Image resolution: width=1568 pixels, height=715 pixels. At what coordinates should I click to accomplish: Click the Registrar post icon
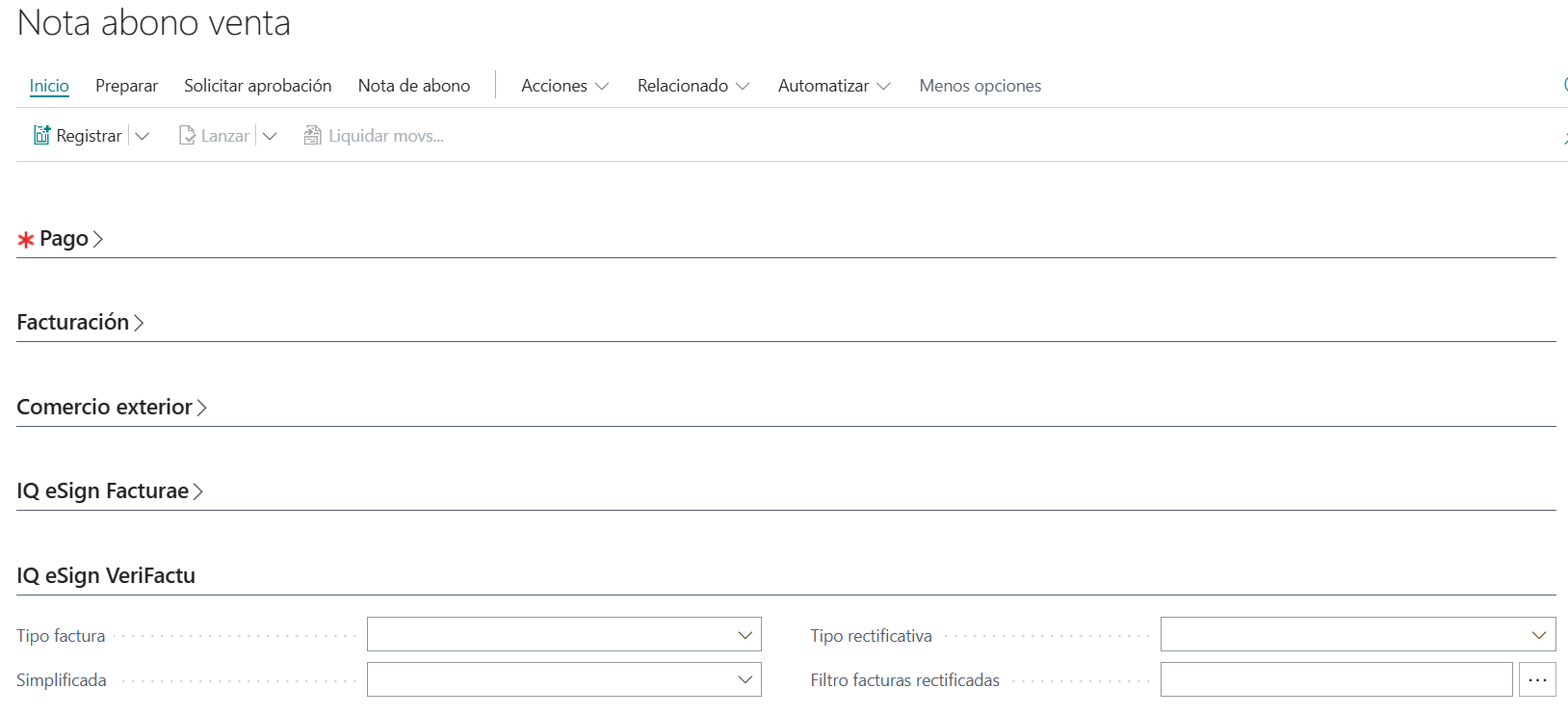point(41,136)
